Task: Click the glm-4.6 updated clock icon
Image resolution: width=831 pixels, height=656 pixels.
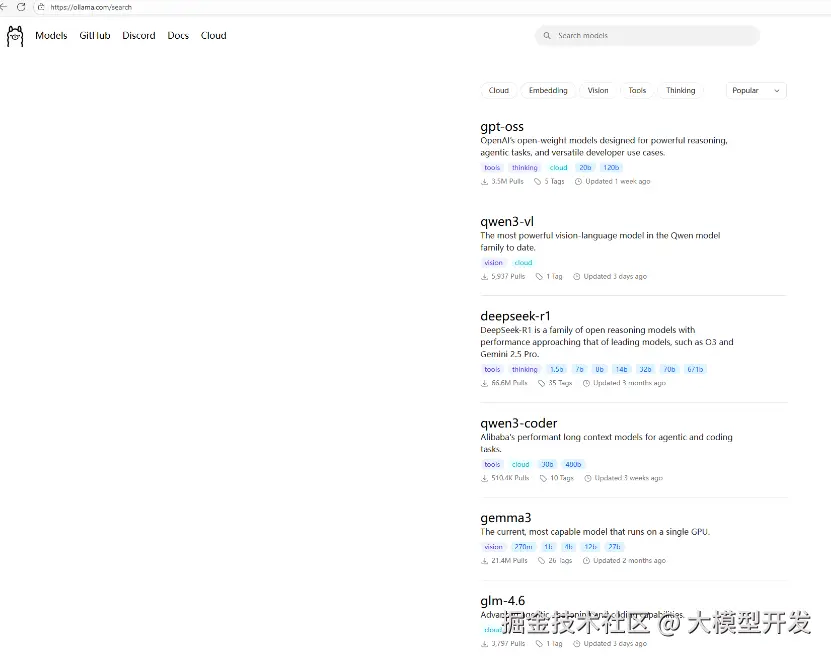Action: pos(577,644)
